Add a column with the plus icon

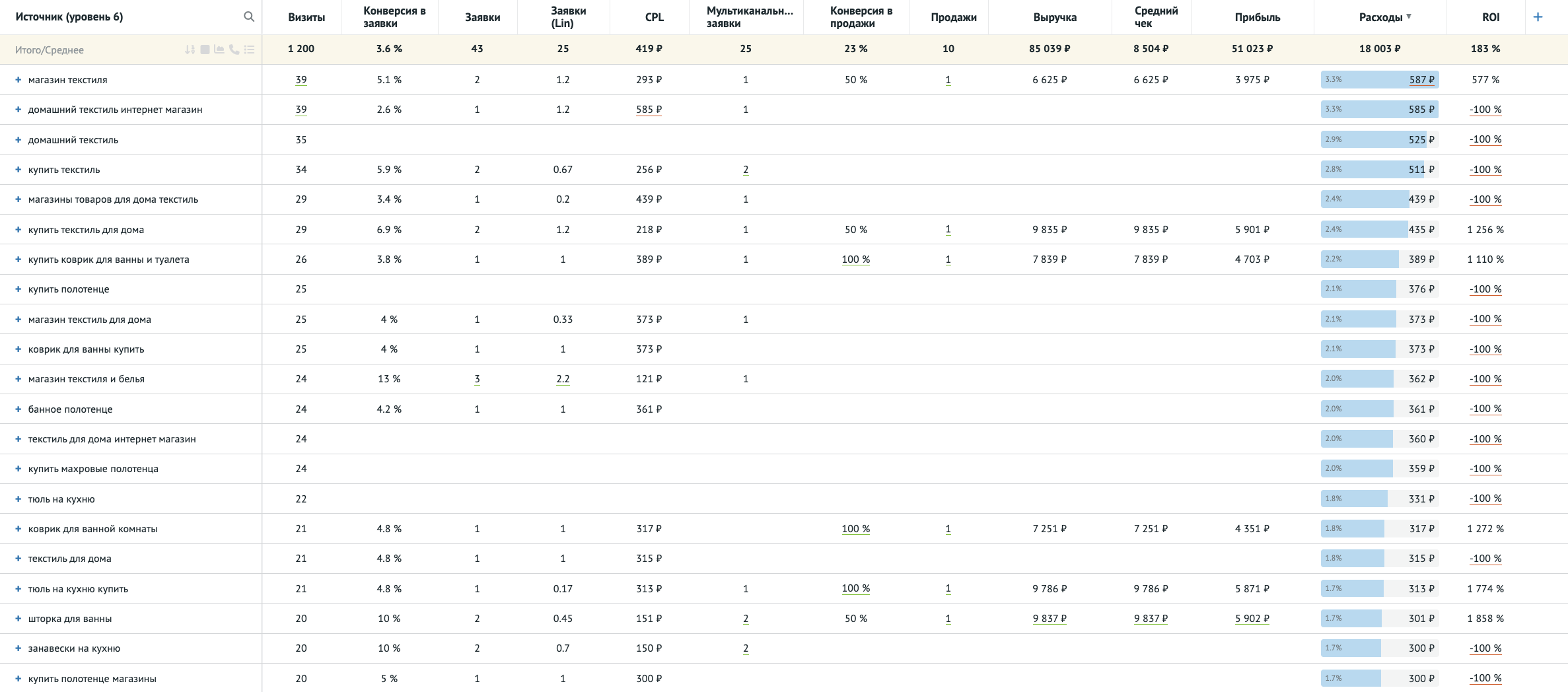1538,17
